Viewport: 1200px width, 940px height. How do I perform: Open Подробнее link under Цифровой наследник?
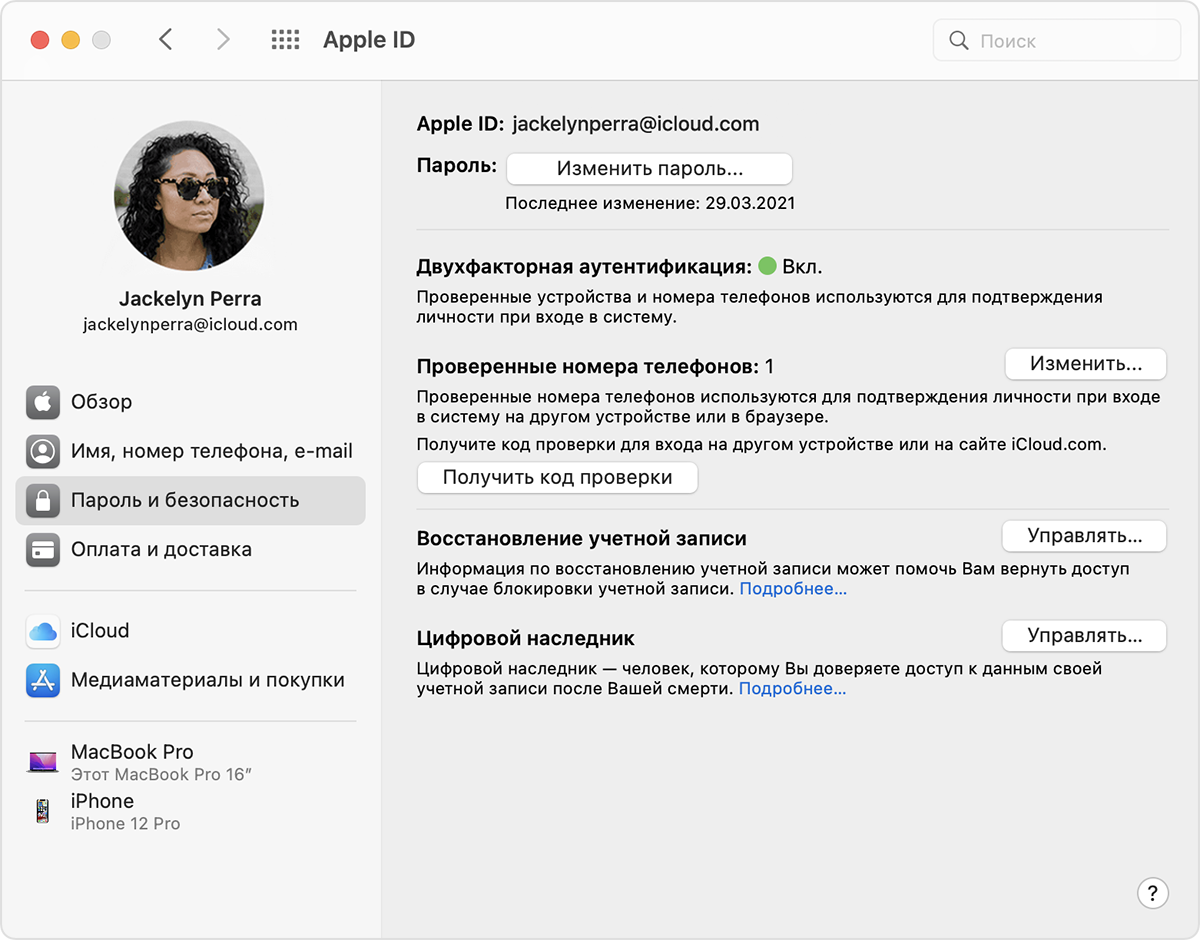pyautogui.click(x=792, y=689)
